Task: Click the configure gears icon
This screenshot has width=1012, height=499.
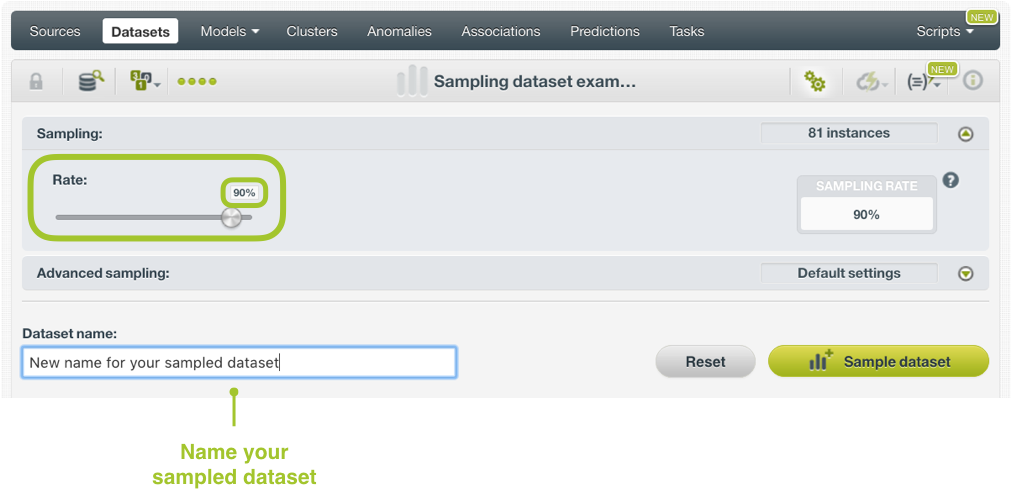Action: 816,82
